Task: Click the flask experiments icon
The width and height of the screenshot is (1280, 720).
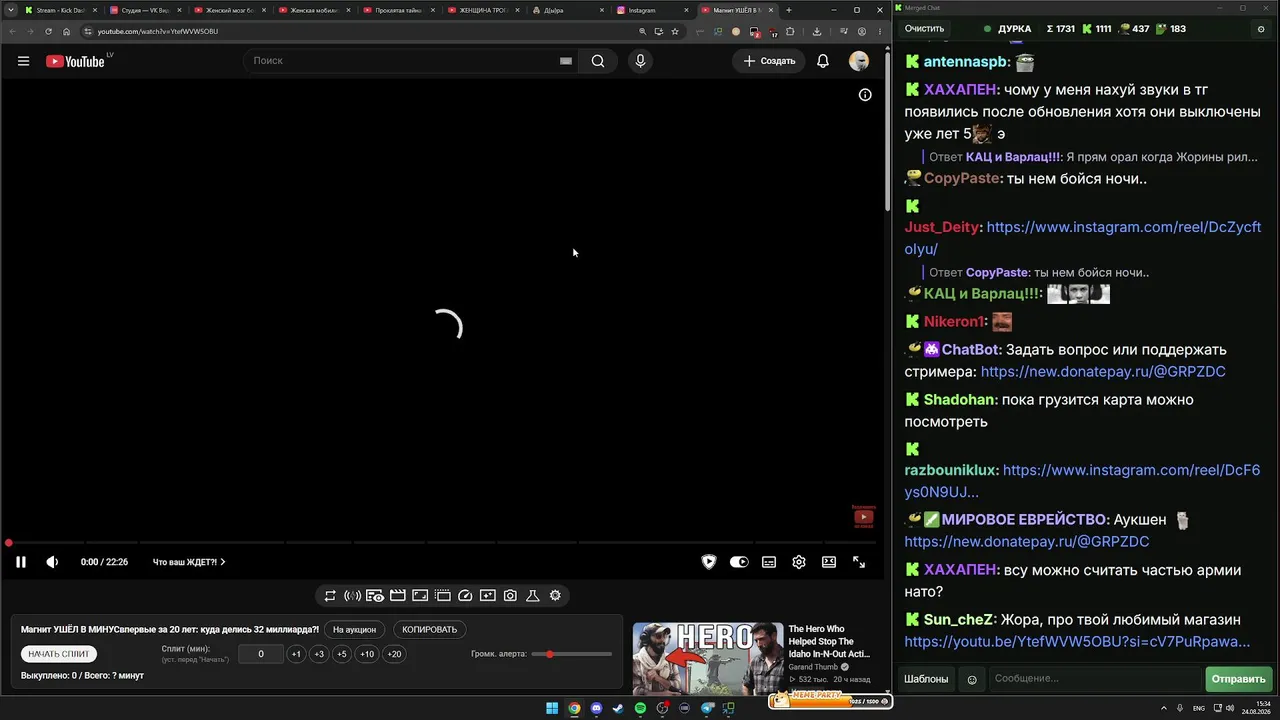Action: (x=533, y=596)
